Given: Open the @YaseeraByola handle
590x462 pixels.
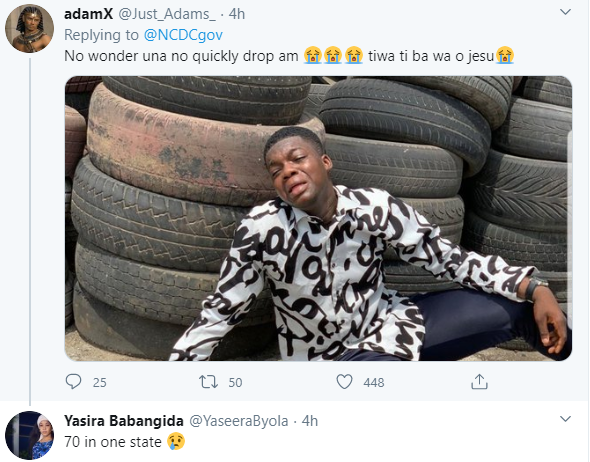Looking at the screenshot, I should (239, 421).
